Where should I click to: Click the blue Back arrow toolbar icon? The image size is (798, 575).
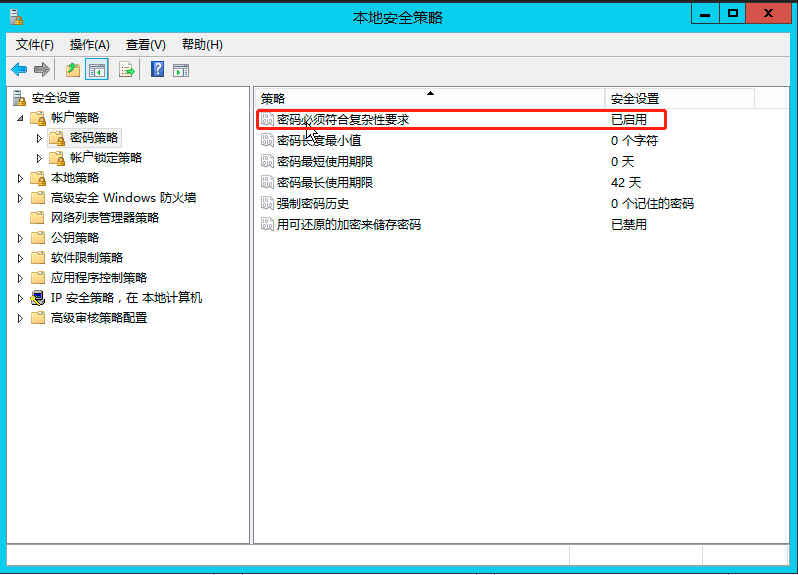click(x=19, y=69)
